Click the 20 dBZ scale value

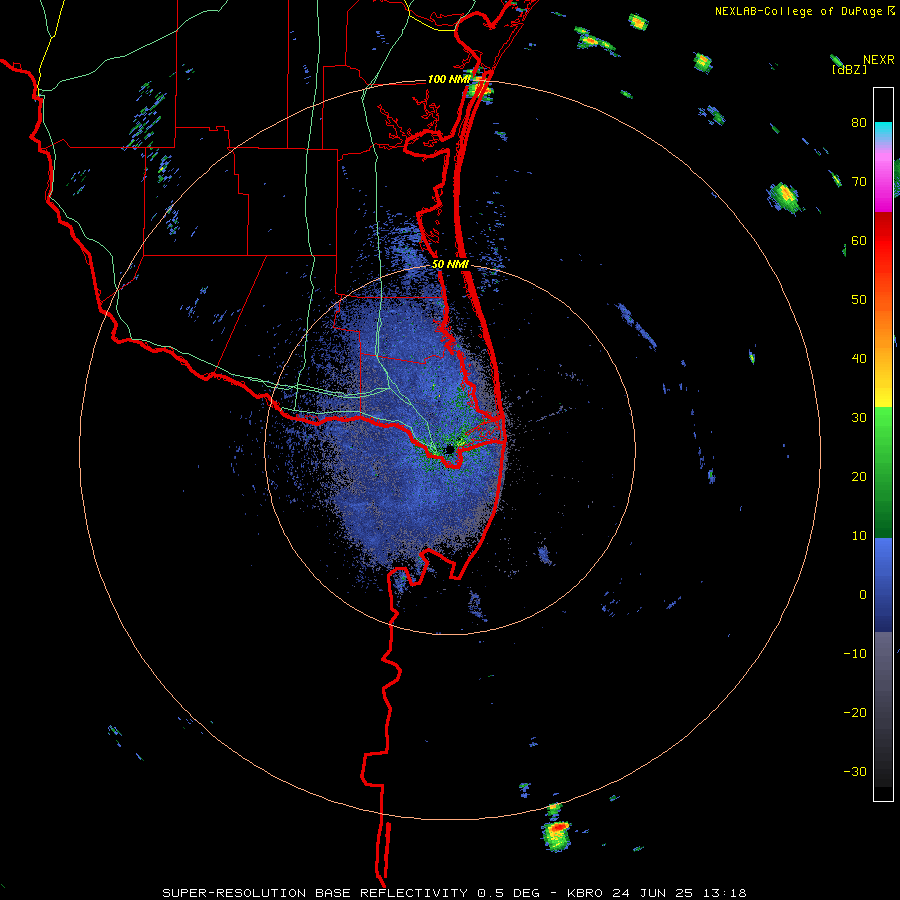[x=859, y=477]
